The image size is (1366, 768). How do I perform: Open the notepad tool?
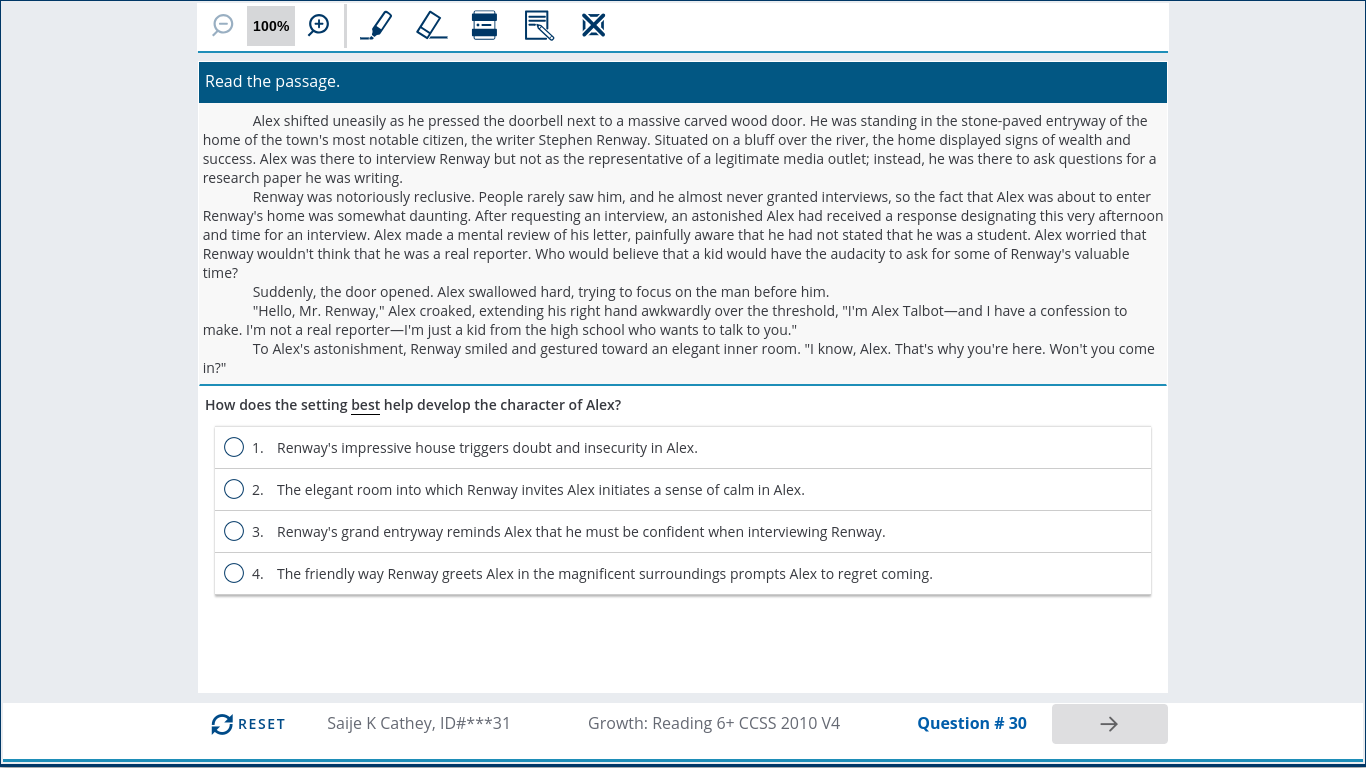[x=539, y=25]
